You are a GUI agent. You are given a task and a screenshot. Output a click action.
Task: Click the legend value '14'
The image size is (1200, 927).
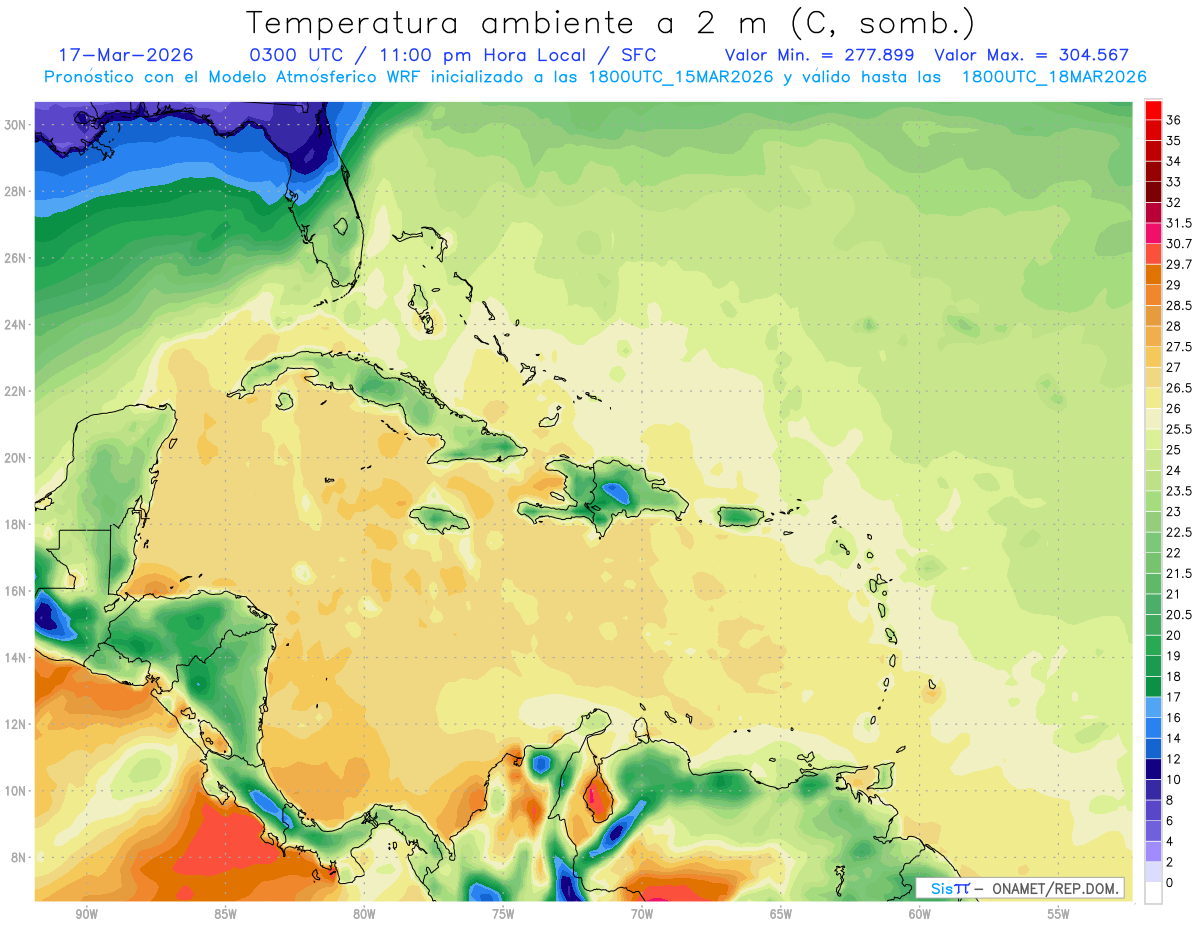point(1174,738)
